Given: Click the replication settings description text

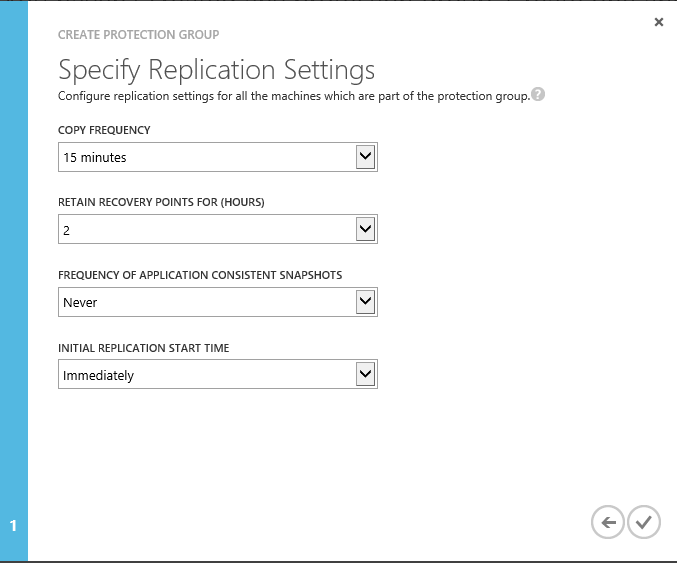Looking at the screenshot, I should point(293,97).
